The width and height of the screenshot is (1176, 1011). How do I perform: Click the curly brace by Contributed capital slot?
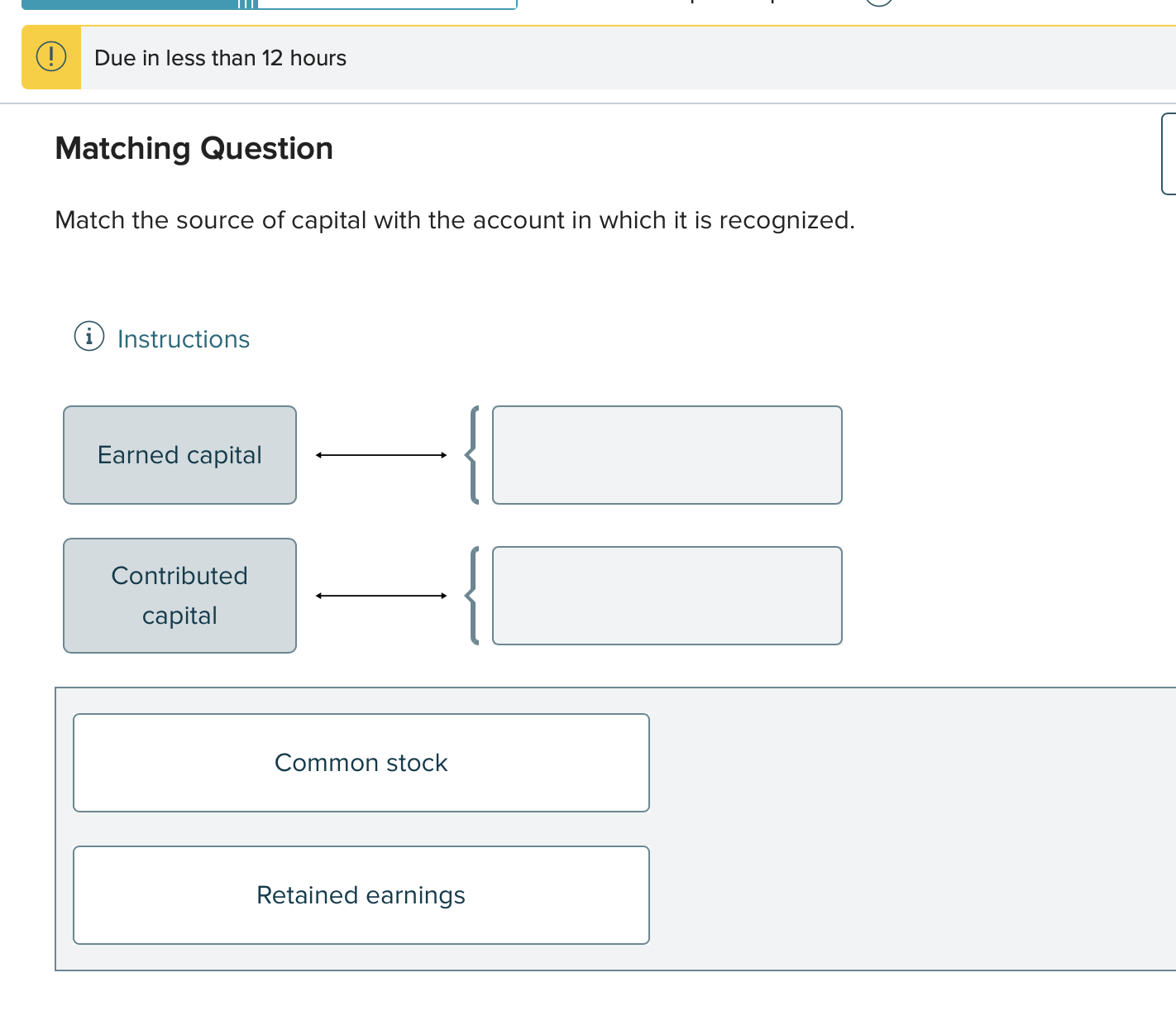(473, 596)
